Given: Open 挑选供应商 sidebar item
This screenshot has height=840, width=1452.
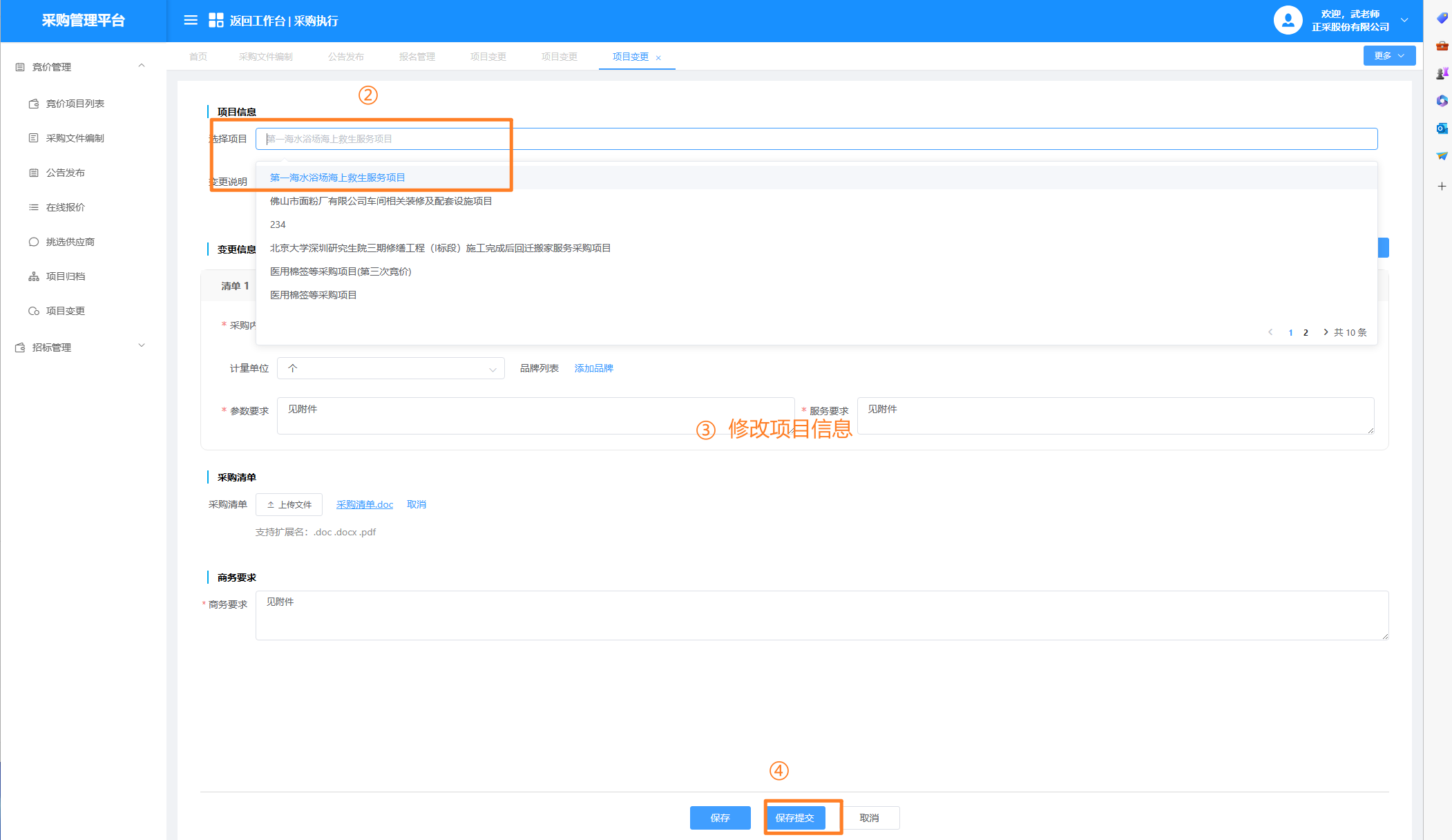Looking at the screenshot, I should click(70, 242).
